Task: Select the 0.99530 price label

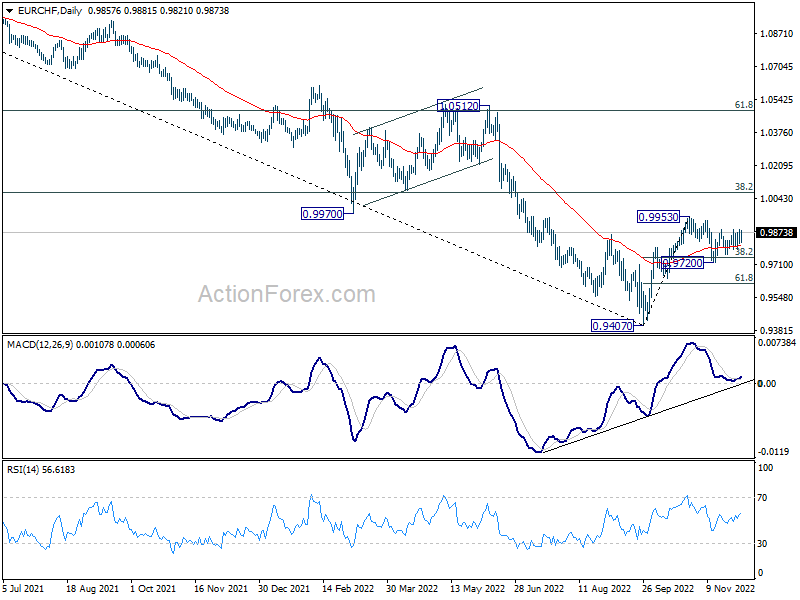Action: tap(659, 217)
